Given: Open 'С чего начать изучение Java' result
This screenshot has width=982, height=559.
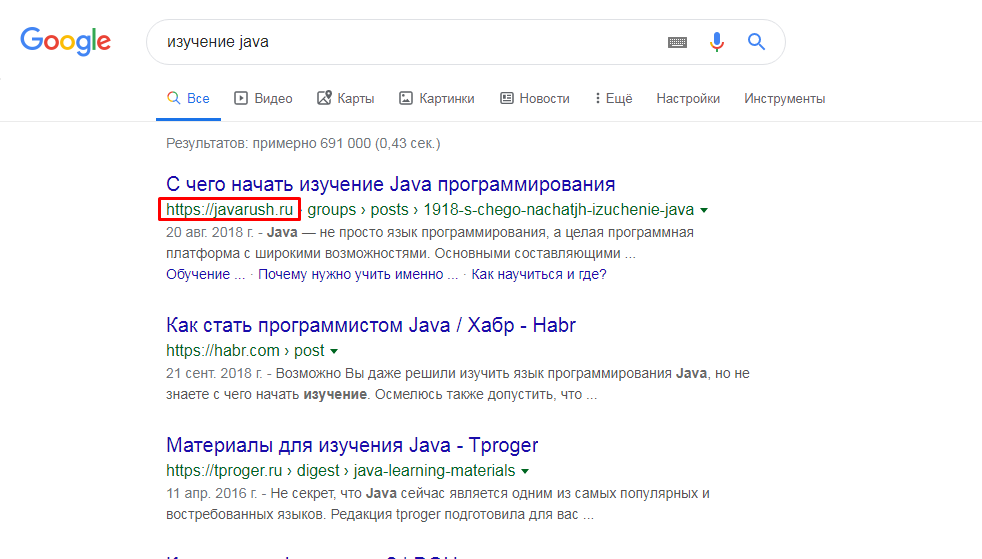Looking at the screenshot, I should pyautogui.click(x=390, y=184).
